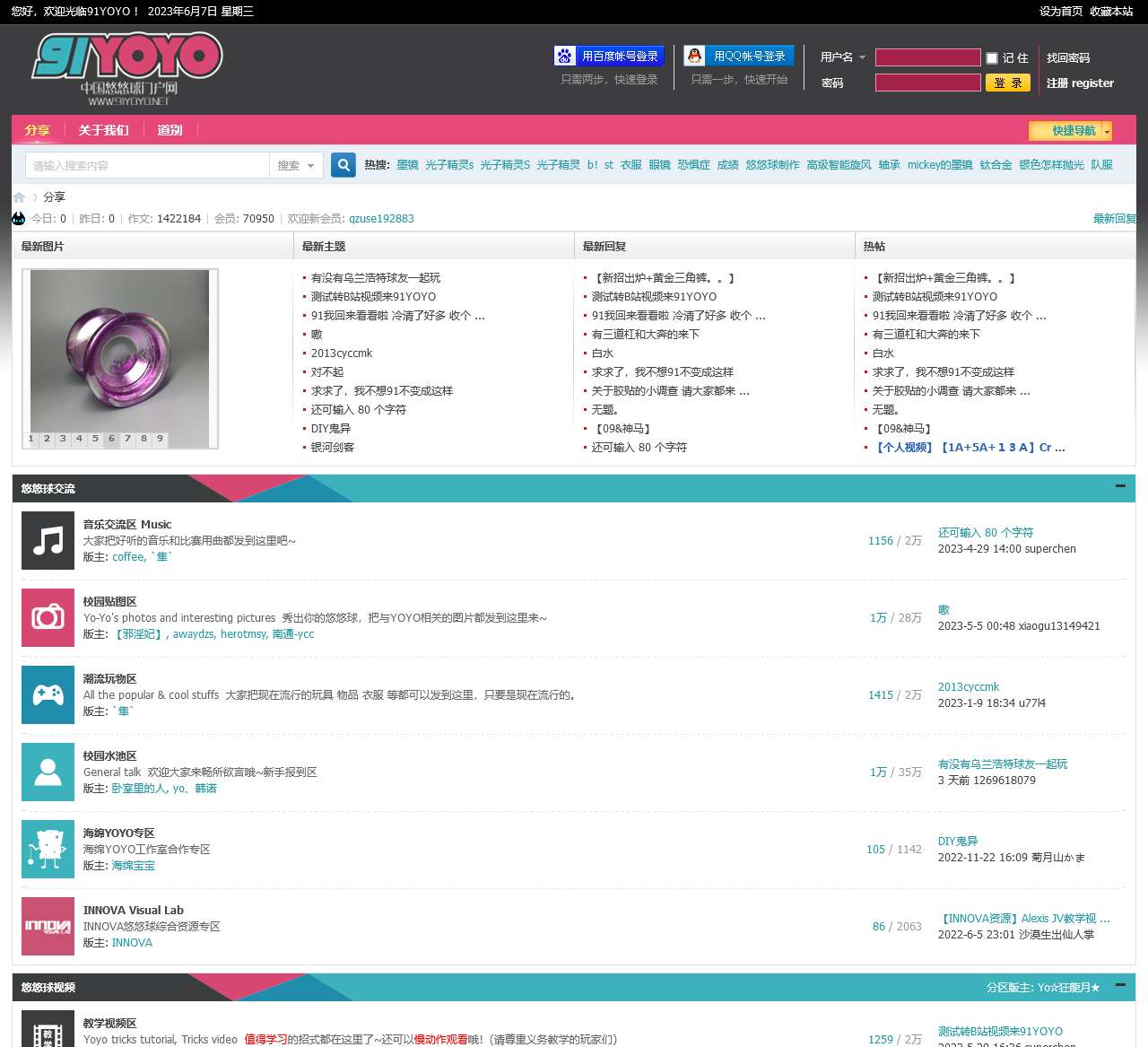This screenshot has width=1148, height=1047.
Task: Click 收藏本站 in the top bar
Action: pyautogui.click(x=1112, y=12)
